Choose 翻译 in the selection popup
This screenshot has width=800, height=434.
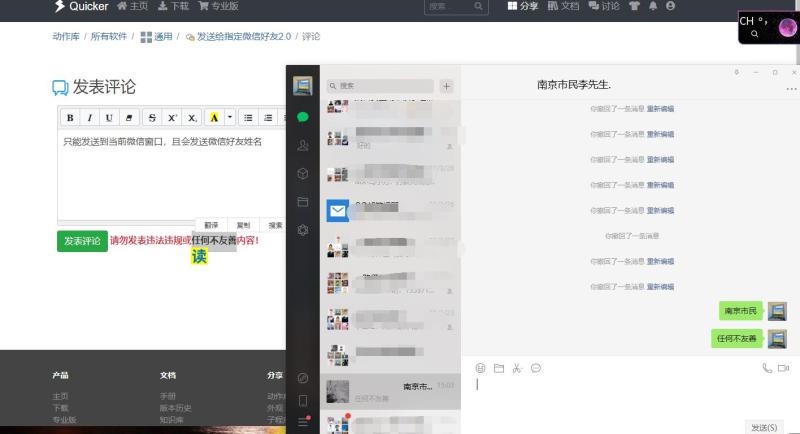click(211, 225)
